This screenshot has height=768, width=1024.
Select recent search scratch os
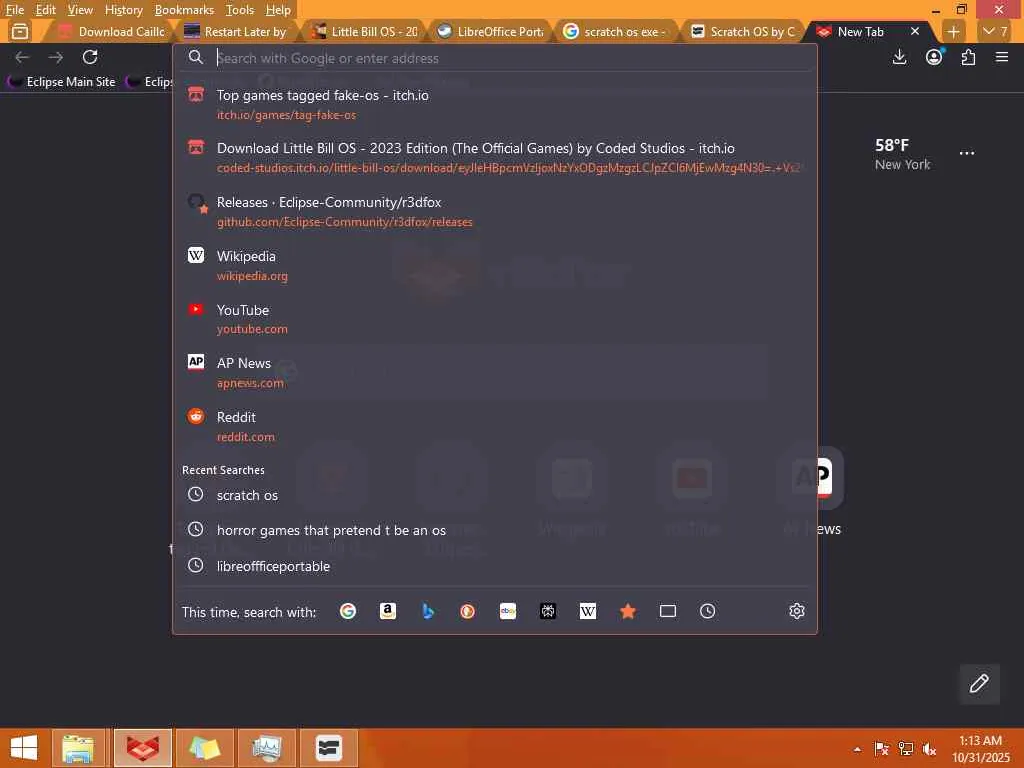(495, 495)
